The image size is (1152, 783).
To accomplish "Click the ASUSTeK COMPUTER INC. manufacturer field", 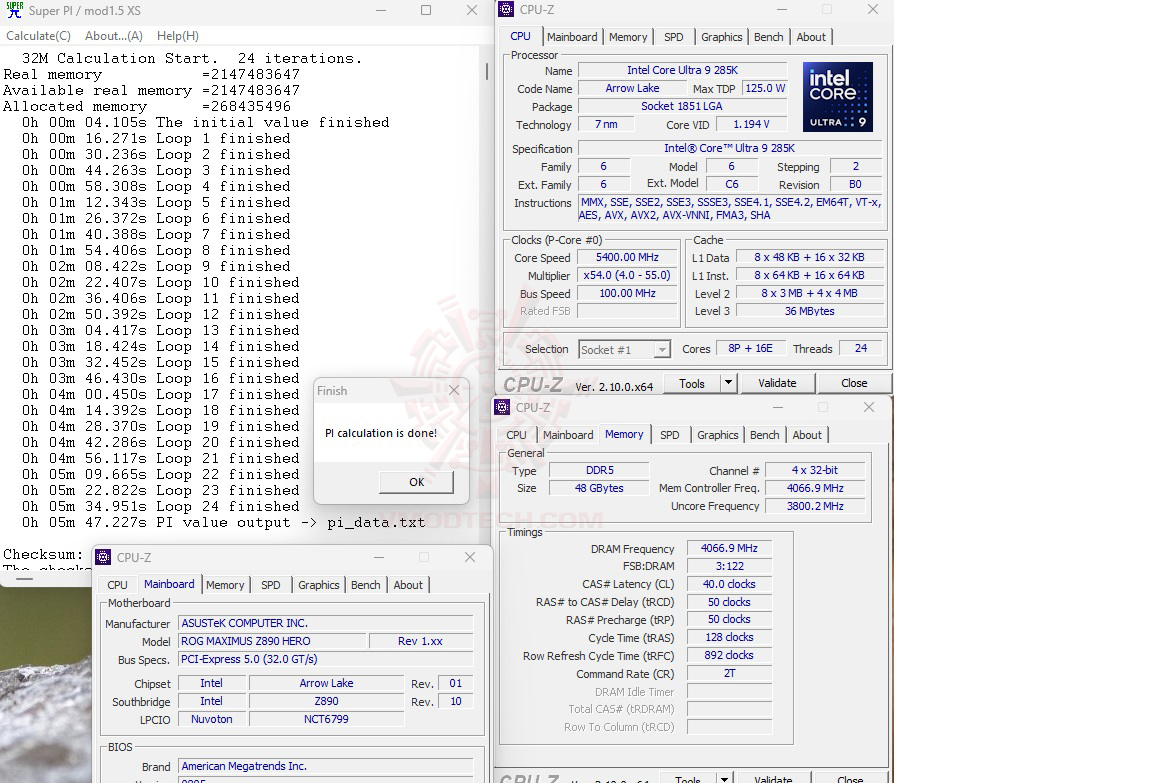I will [326, 623].
